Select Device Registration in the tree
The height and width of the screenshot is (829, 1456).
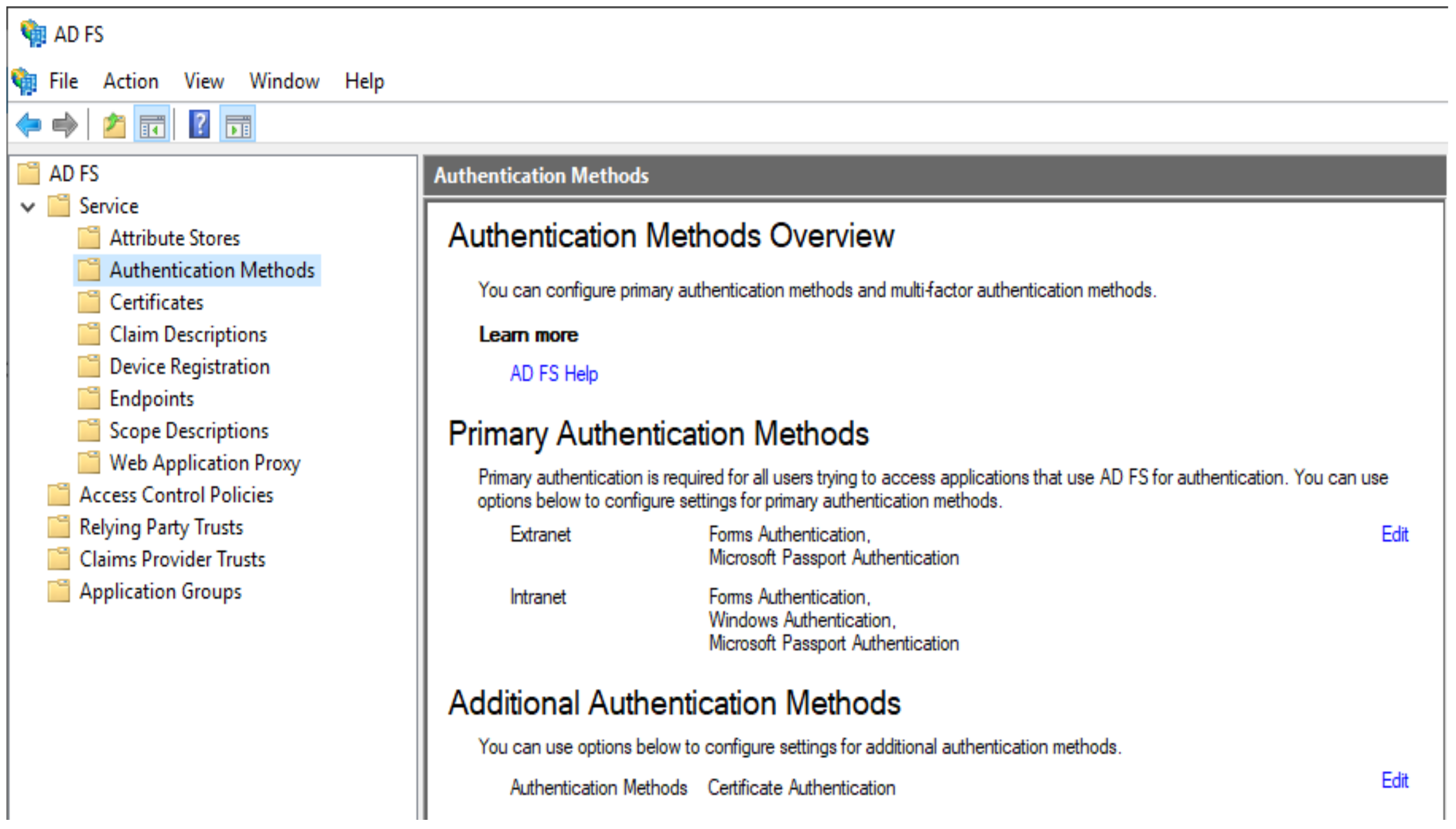coord(190,367)
